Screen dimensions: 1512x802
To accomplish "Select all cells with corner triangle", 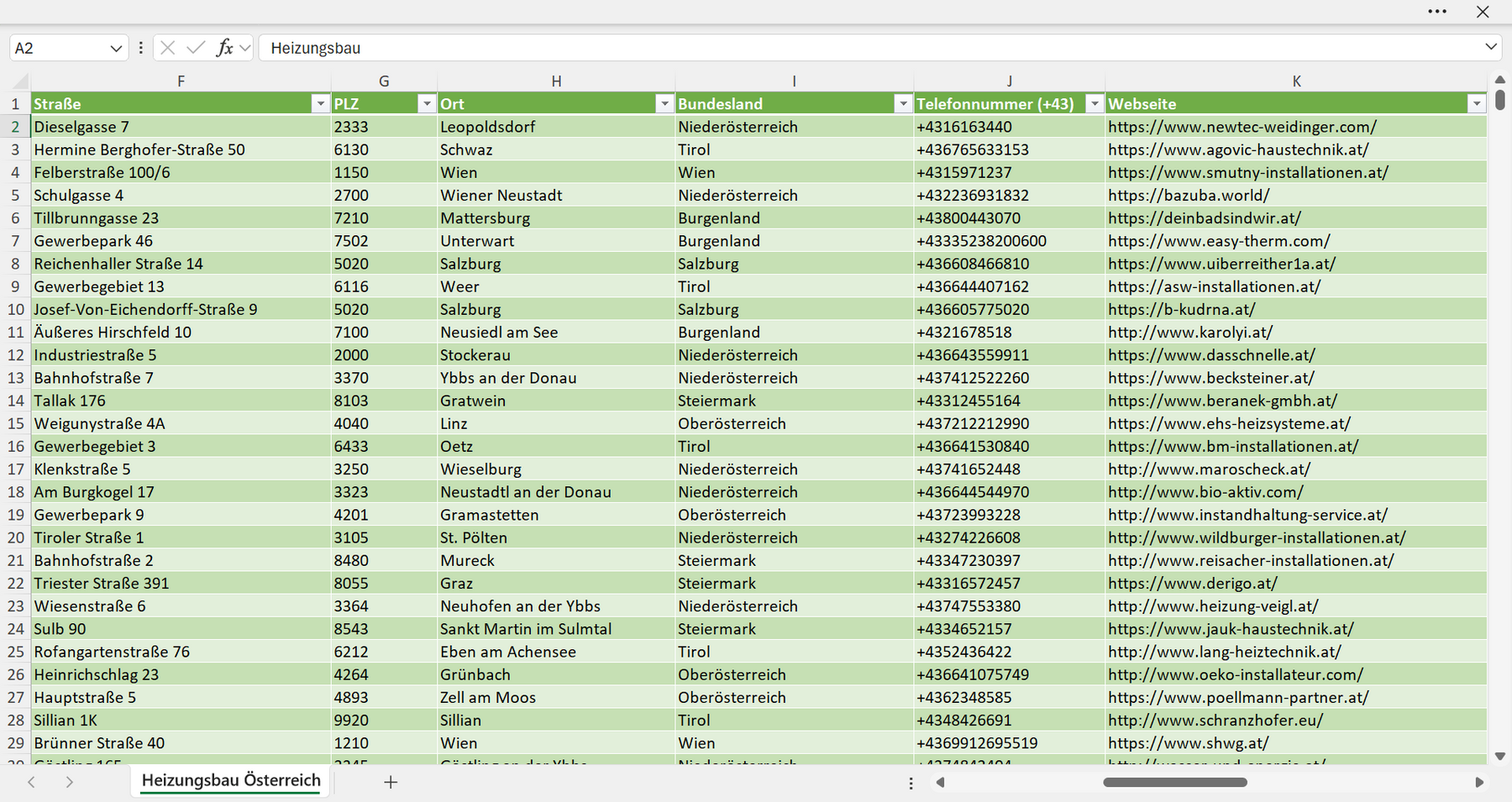I will click(x=19, y=81).
